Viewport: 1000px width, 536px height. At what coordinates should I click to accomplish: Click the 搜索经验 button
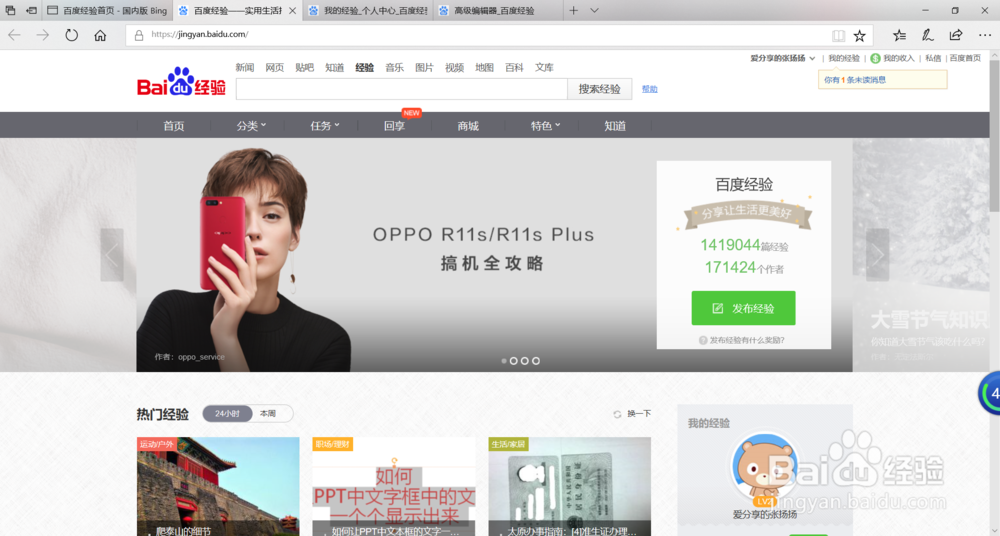click(x=599, y=89)
